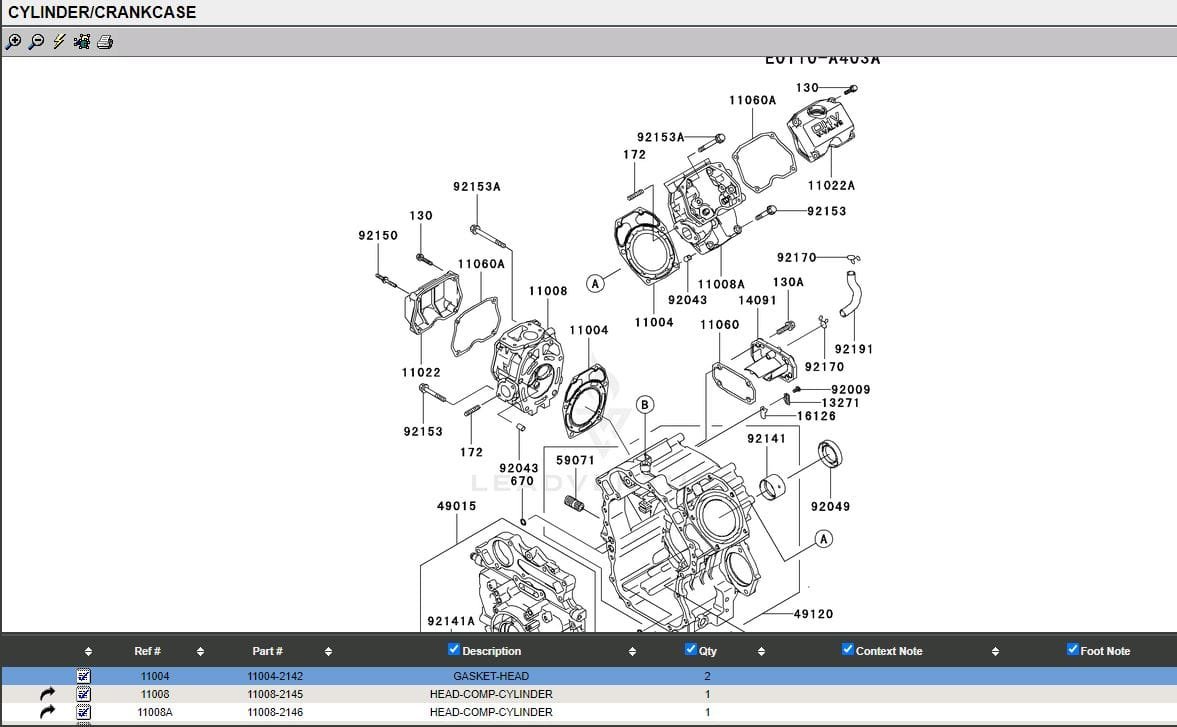Disable the Context Note checkbox
The image size is (1177, 727).
[x=848, y=650]
